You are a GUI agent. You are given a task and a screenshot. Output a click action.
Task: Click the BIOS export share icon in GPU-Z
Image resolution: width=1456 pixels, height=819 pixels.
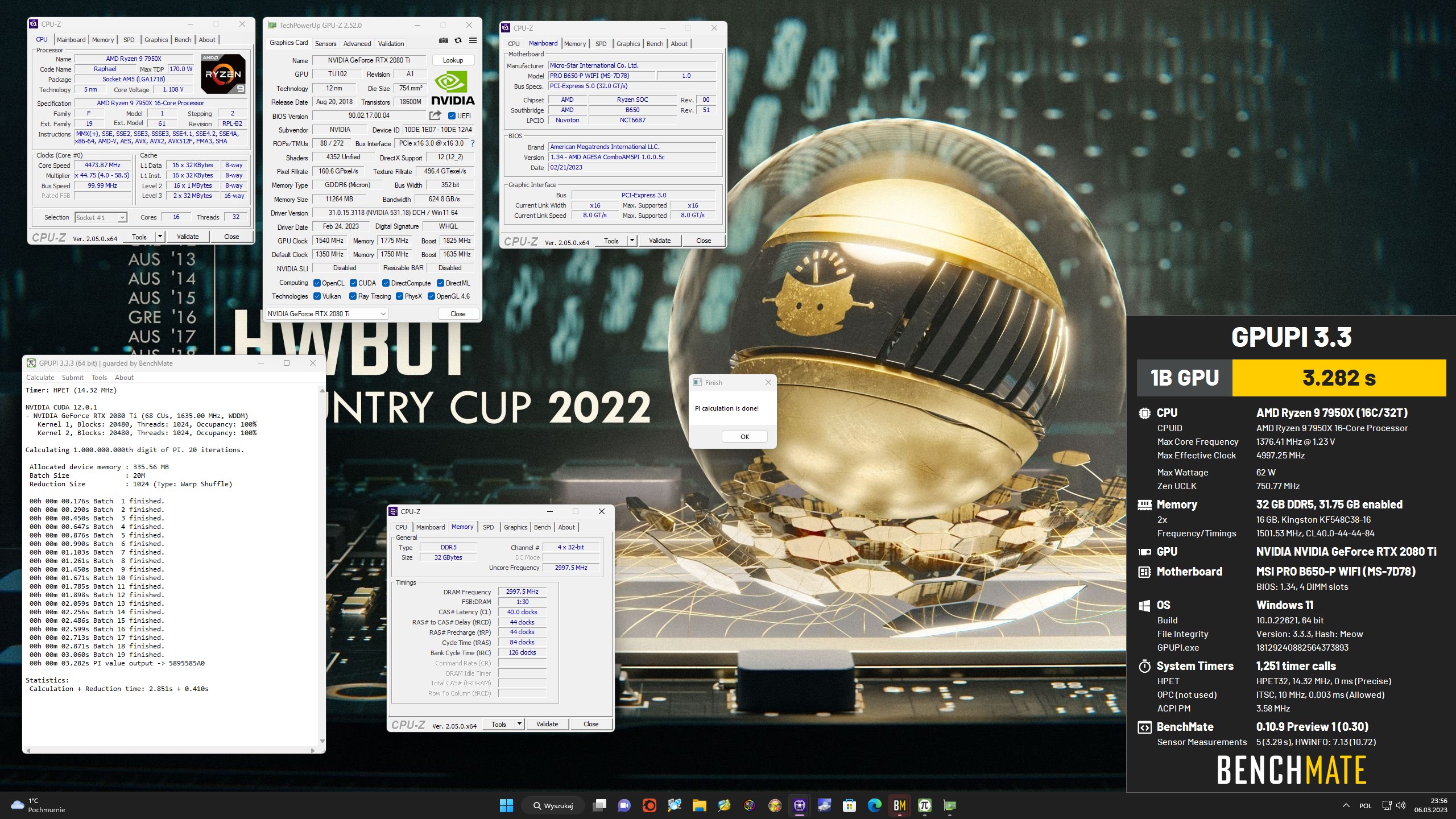coord(435,115)
